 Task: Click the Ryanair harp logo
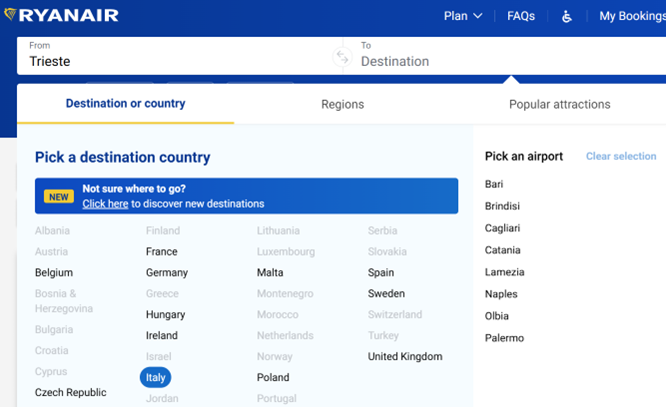pos(9,15)
